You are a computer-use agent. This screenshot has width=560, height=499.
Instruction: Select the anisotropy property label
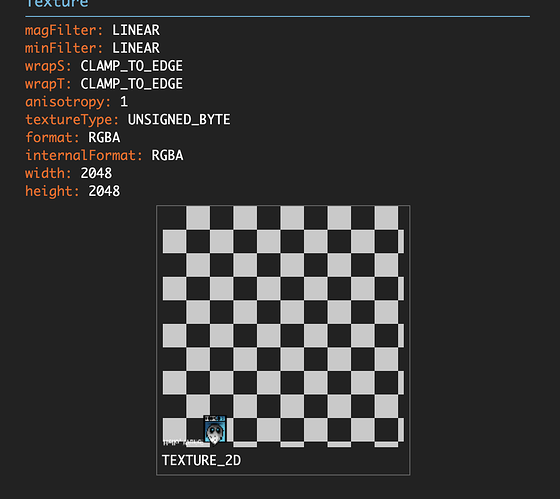pyautogui.click(x=68, y=102)
